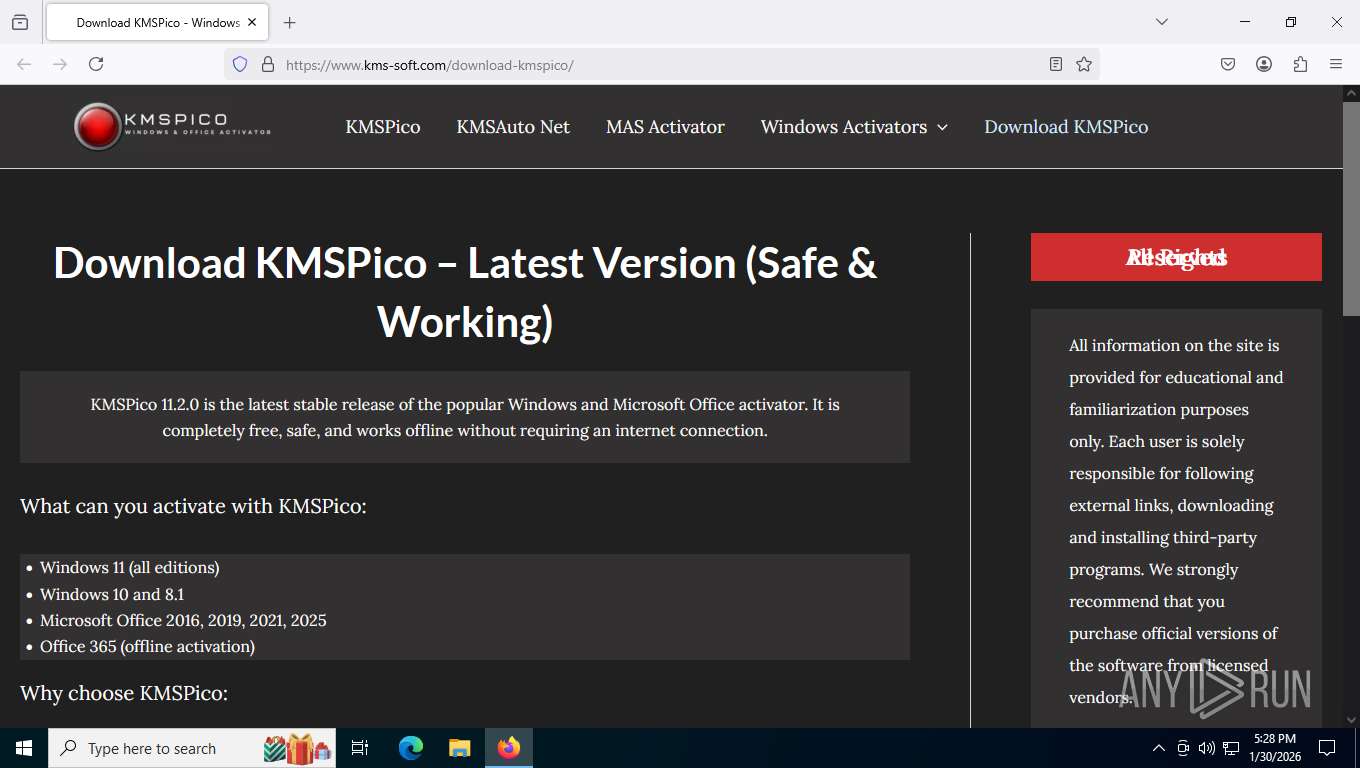1360x768 pixels.
Task: Click the Firefox taskbar icon
Action: tap(509, 748)
